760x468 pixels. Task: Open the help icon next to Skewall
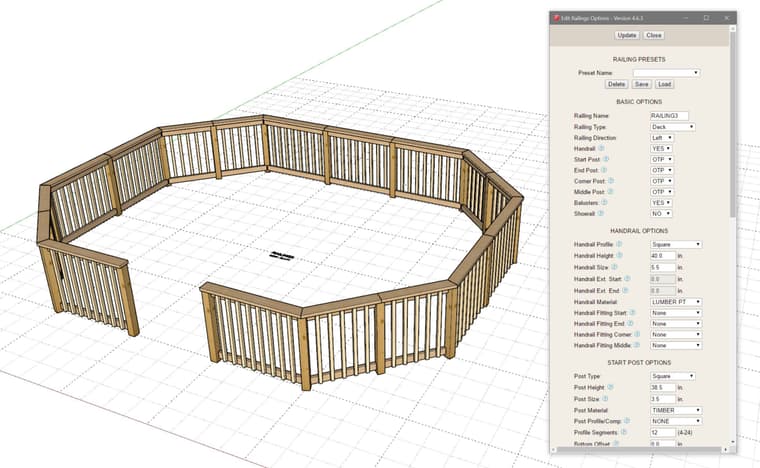tap(601, 213)
